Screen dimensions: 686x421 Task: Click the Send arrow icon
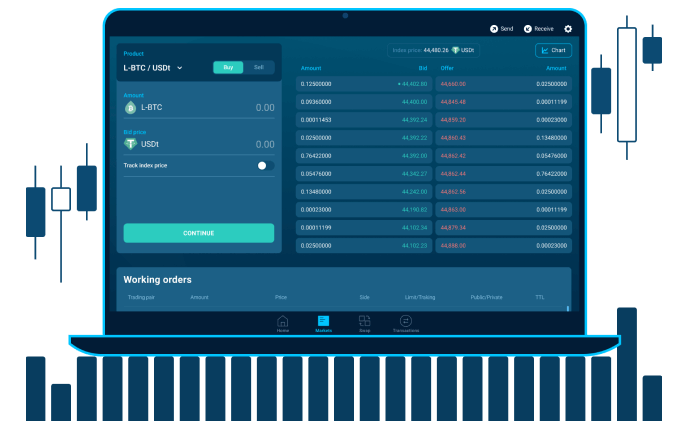pos(494,29)
